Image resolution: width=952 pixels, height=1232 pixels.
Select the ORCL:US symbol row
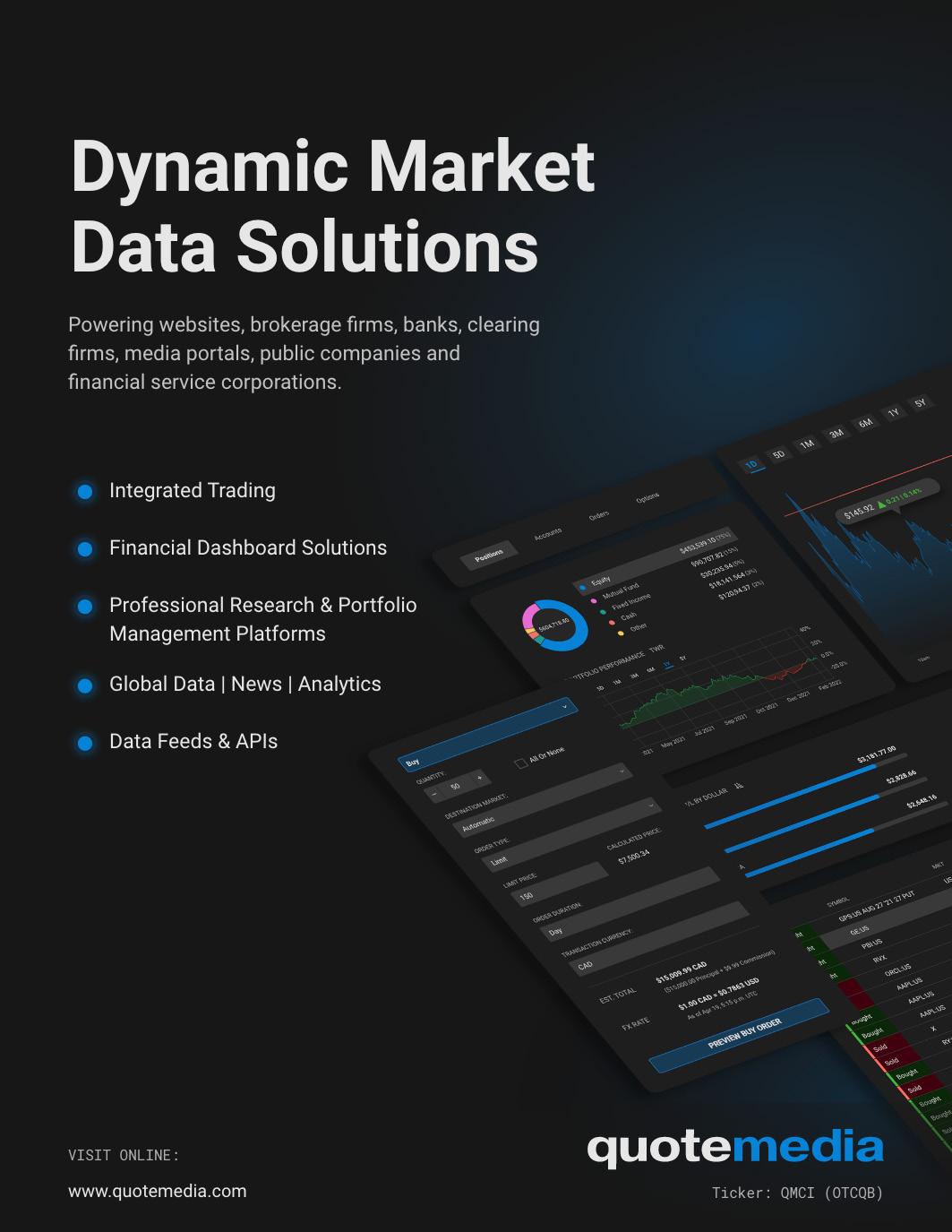point(897,970)
